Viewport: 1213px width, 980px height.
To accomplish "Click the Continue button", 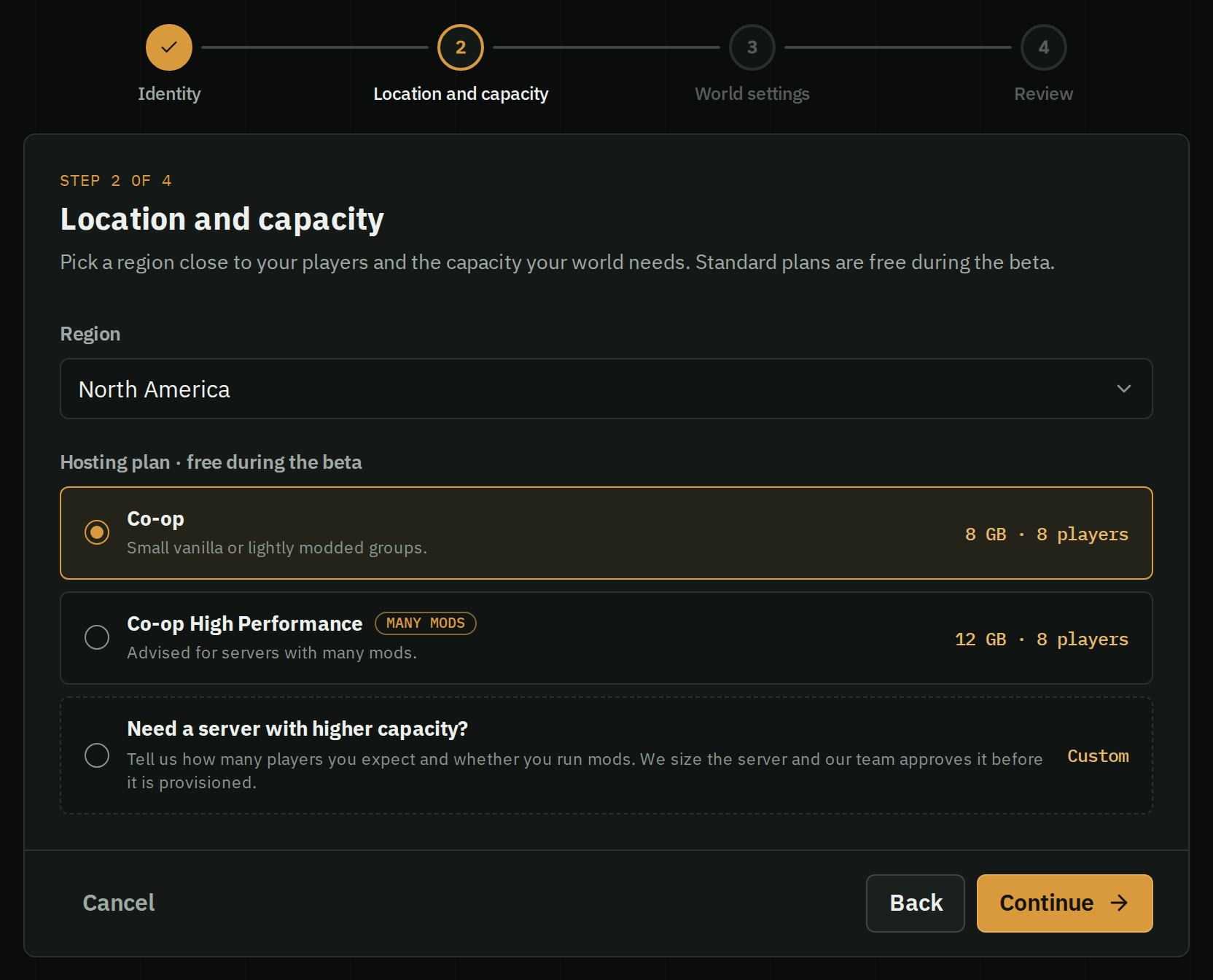I will point(1065,903).
